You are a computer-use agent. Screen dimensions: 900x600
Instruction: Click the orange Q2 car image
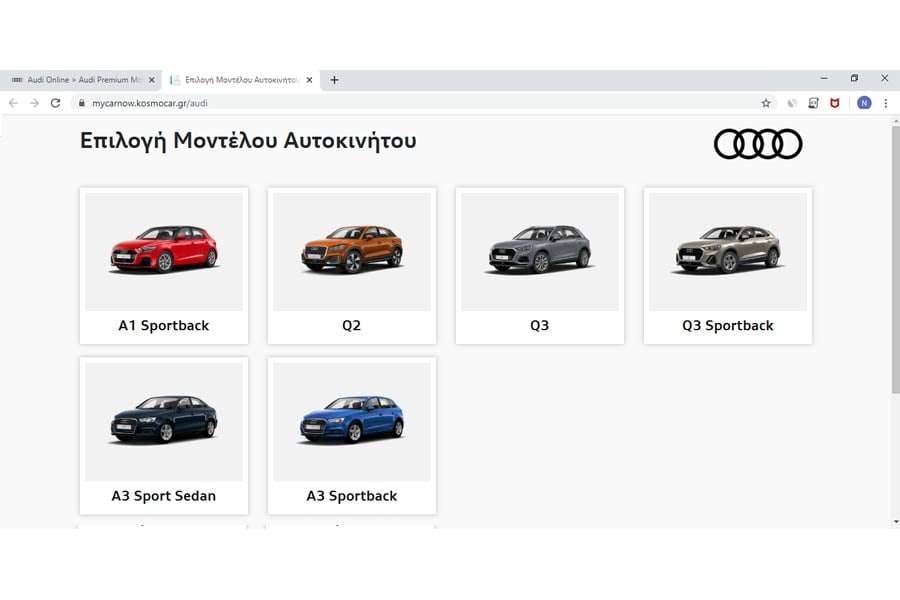352,248
